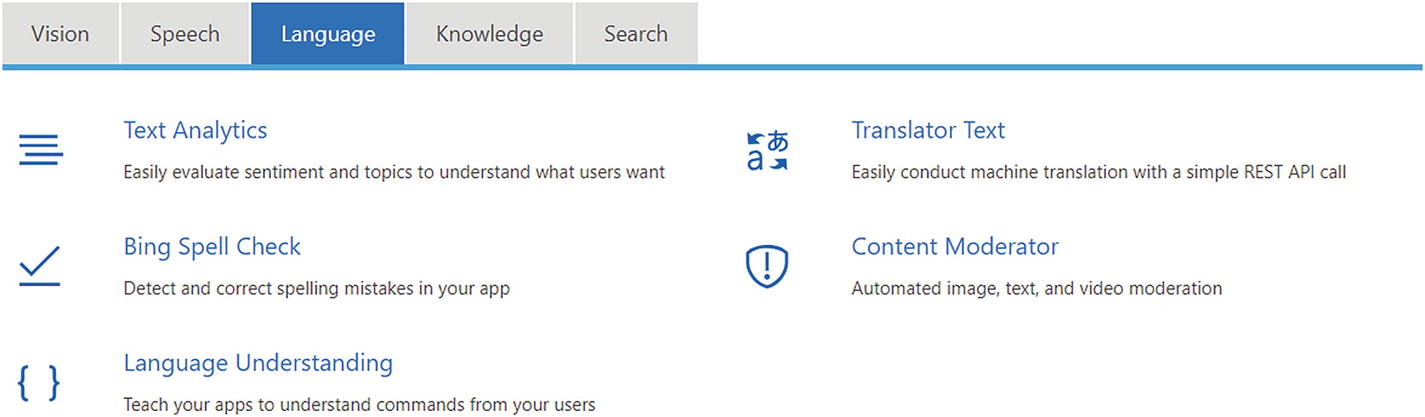Click 'Easily conduct machine translation' description
Viewport: 1425px width, 417px height.
[1099, 172]
